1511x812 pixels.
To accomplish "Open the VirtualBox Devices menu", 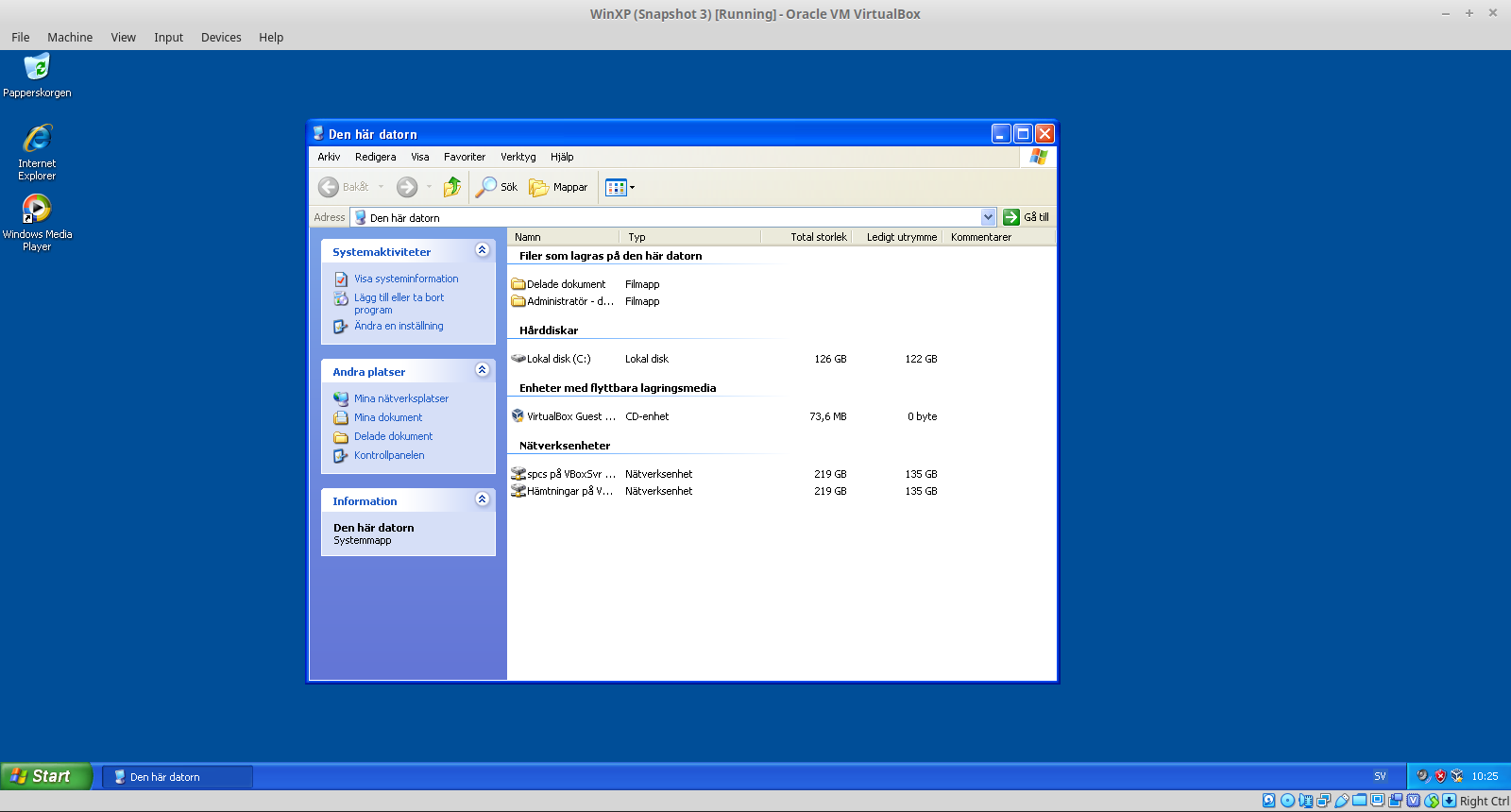I will [x=221, y=38].
